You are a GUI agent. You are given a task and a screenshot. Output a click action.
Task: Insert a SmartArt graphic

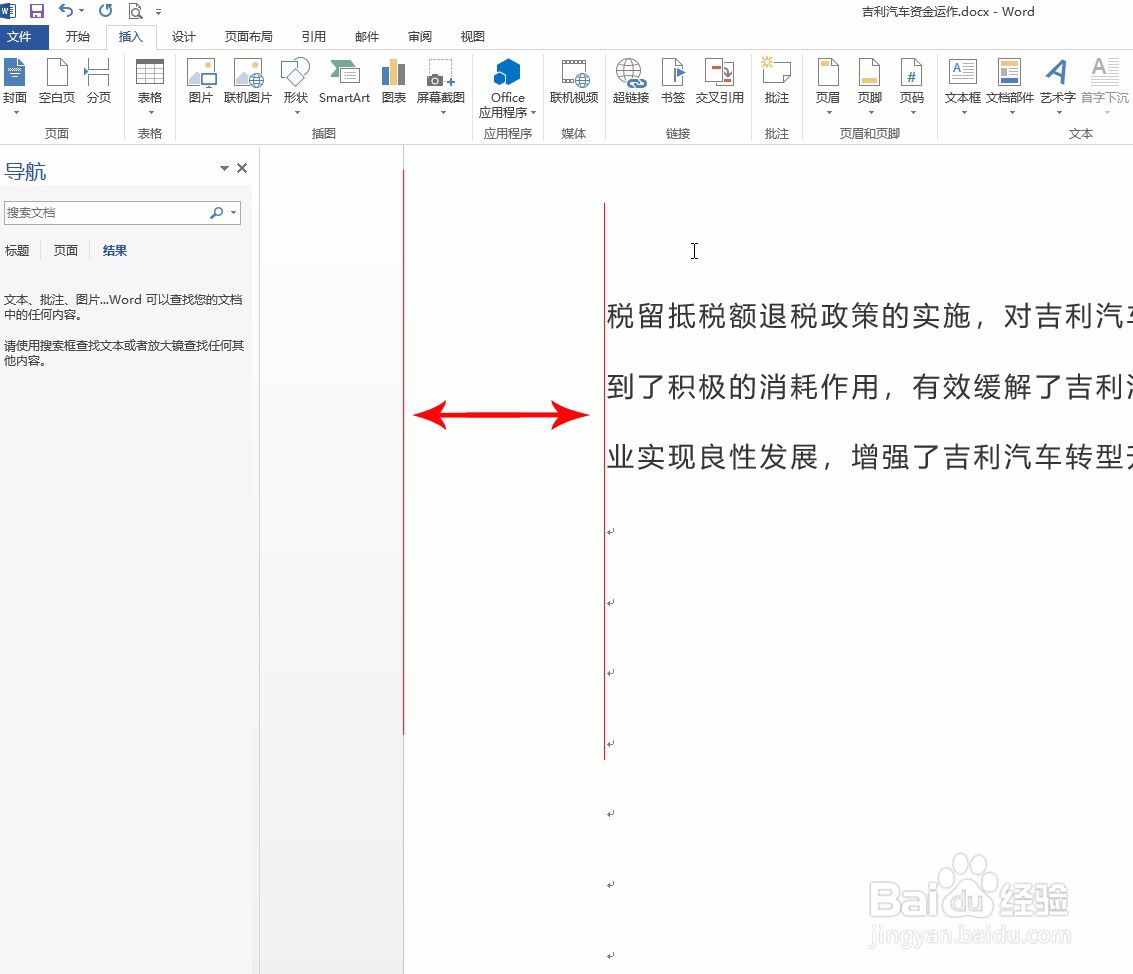[344, 81]
